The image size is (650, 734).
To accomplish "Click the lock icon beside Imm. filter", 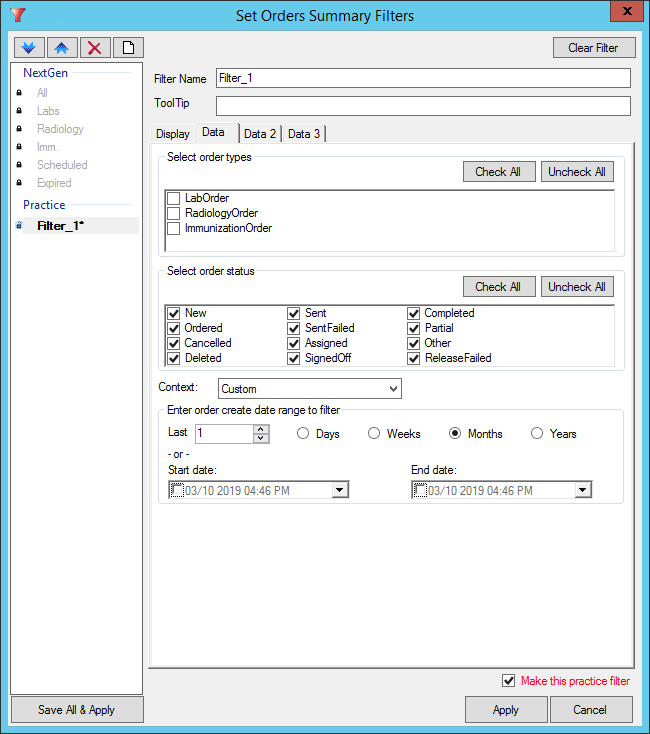I will click(19, 147).
